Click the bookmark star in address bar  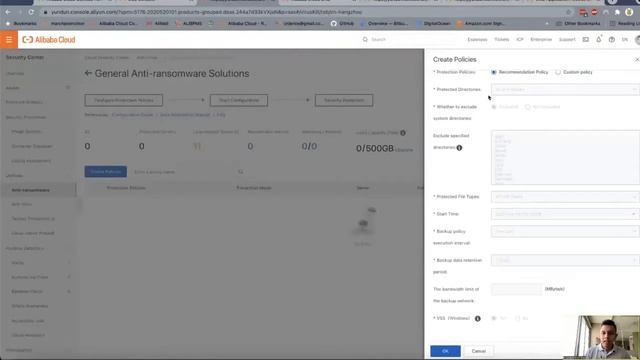coord(568,12)
